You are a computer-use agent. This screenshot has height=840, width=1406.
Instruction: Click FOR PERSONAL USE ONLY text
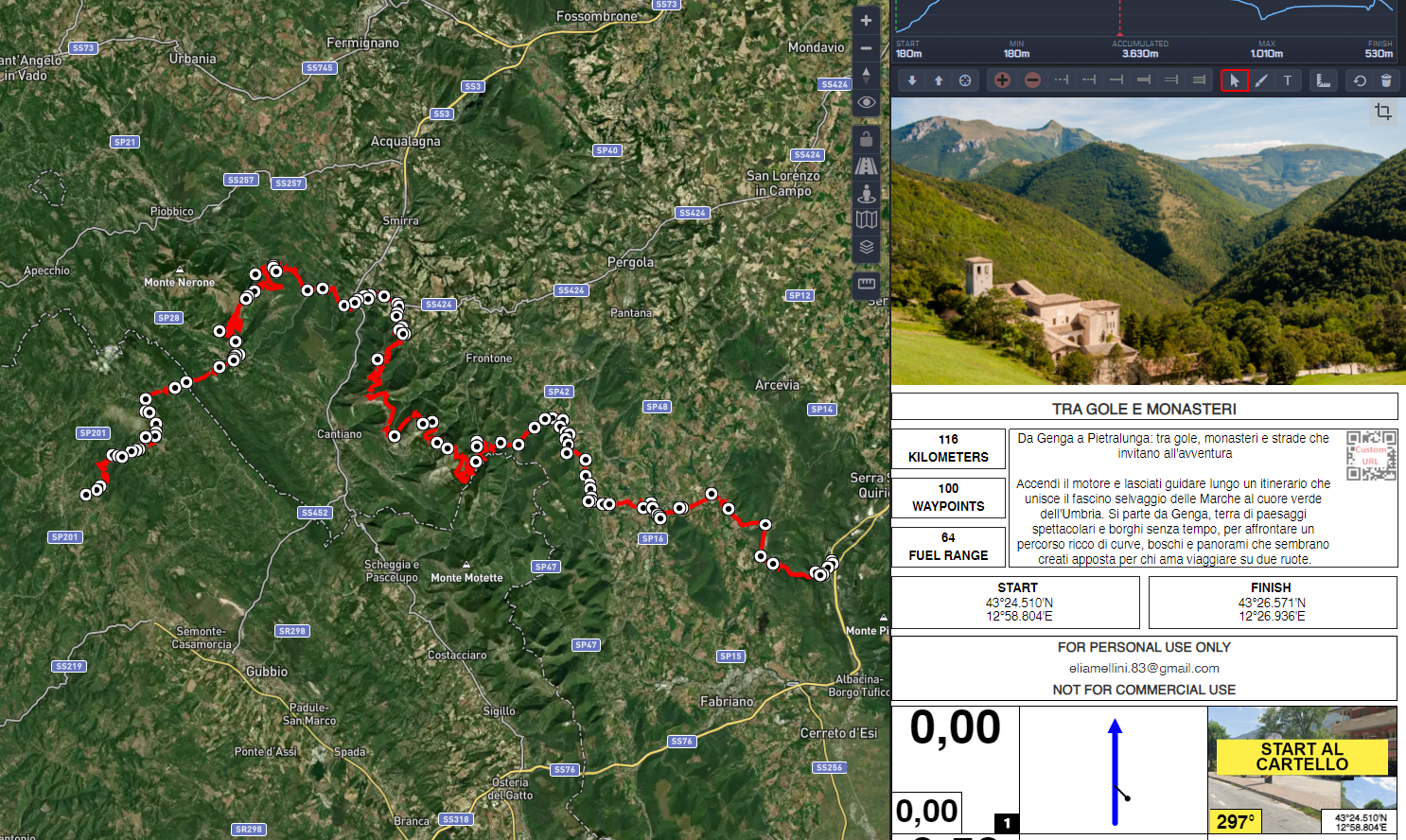click(1144, 647)
